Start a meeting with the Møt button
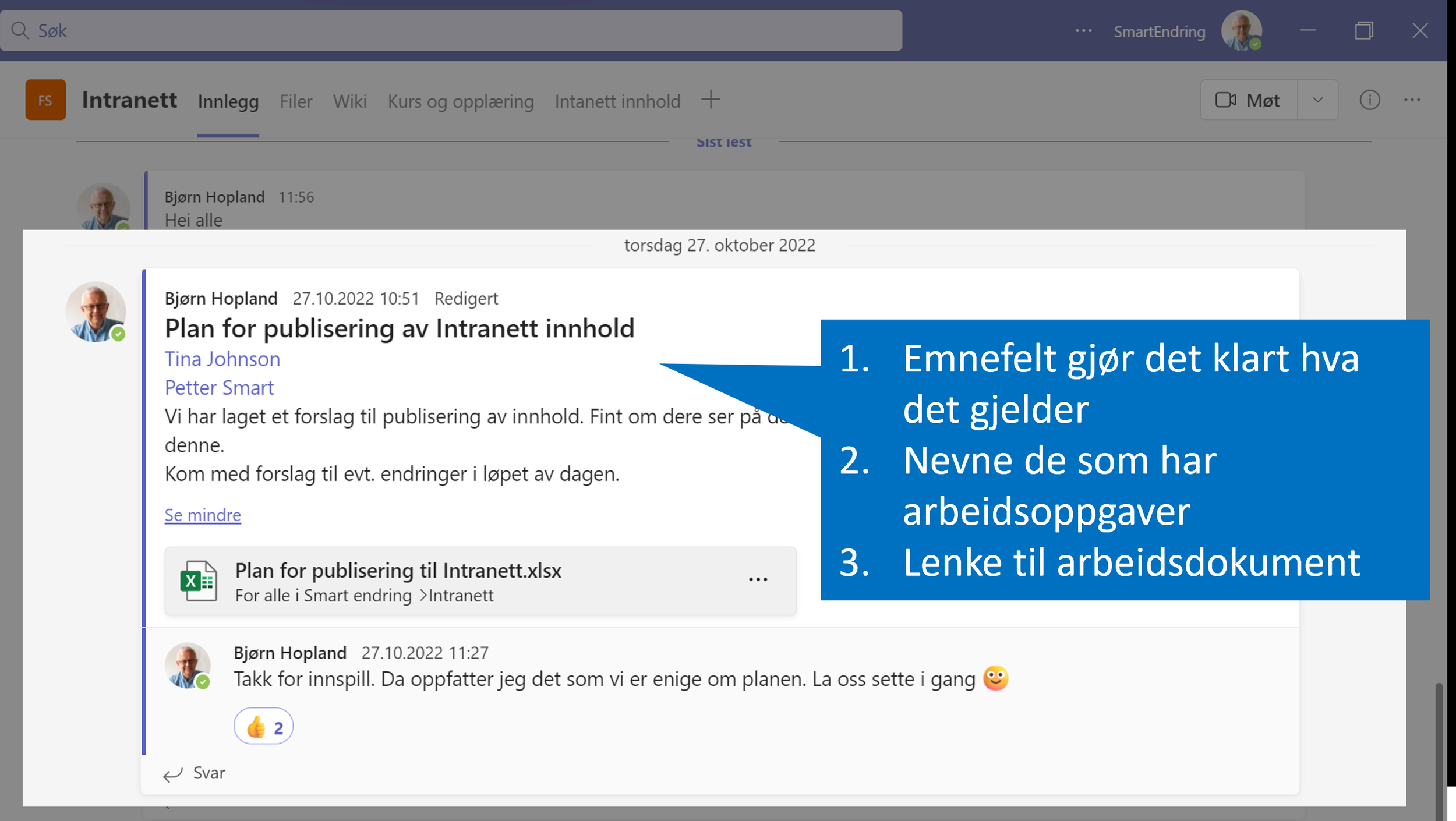Screen dimensions: 1456x821 [1248, 100]
